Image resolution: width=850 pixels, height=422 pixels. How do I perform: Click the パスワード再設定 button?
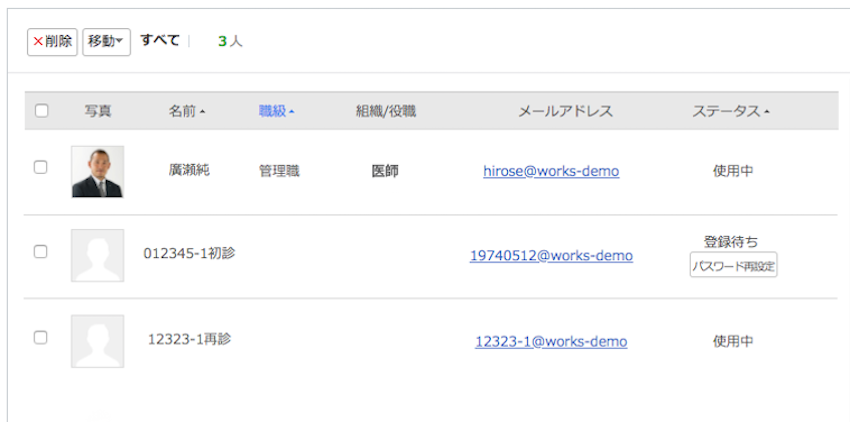(733, 265)
